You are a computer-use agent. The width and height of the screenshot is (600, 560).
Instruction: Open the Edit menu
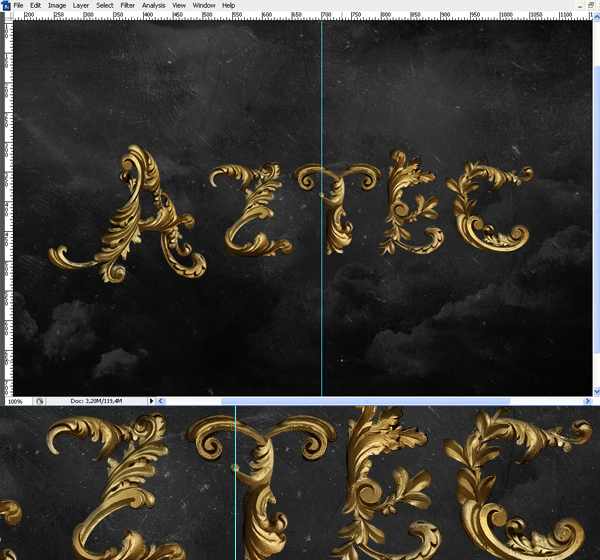coord(34,5)
